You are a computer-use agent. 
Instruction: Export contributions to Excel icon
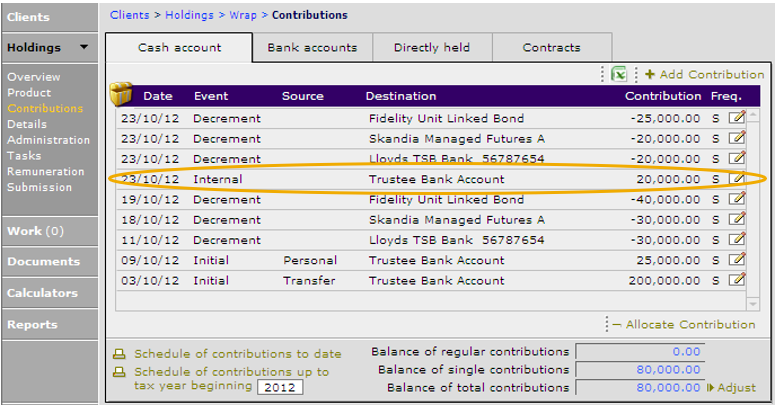[619, 75]
